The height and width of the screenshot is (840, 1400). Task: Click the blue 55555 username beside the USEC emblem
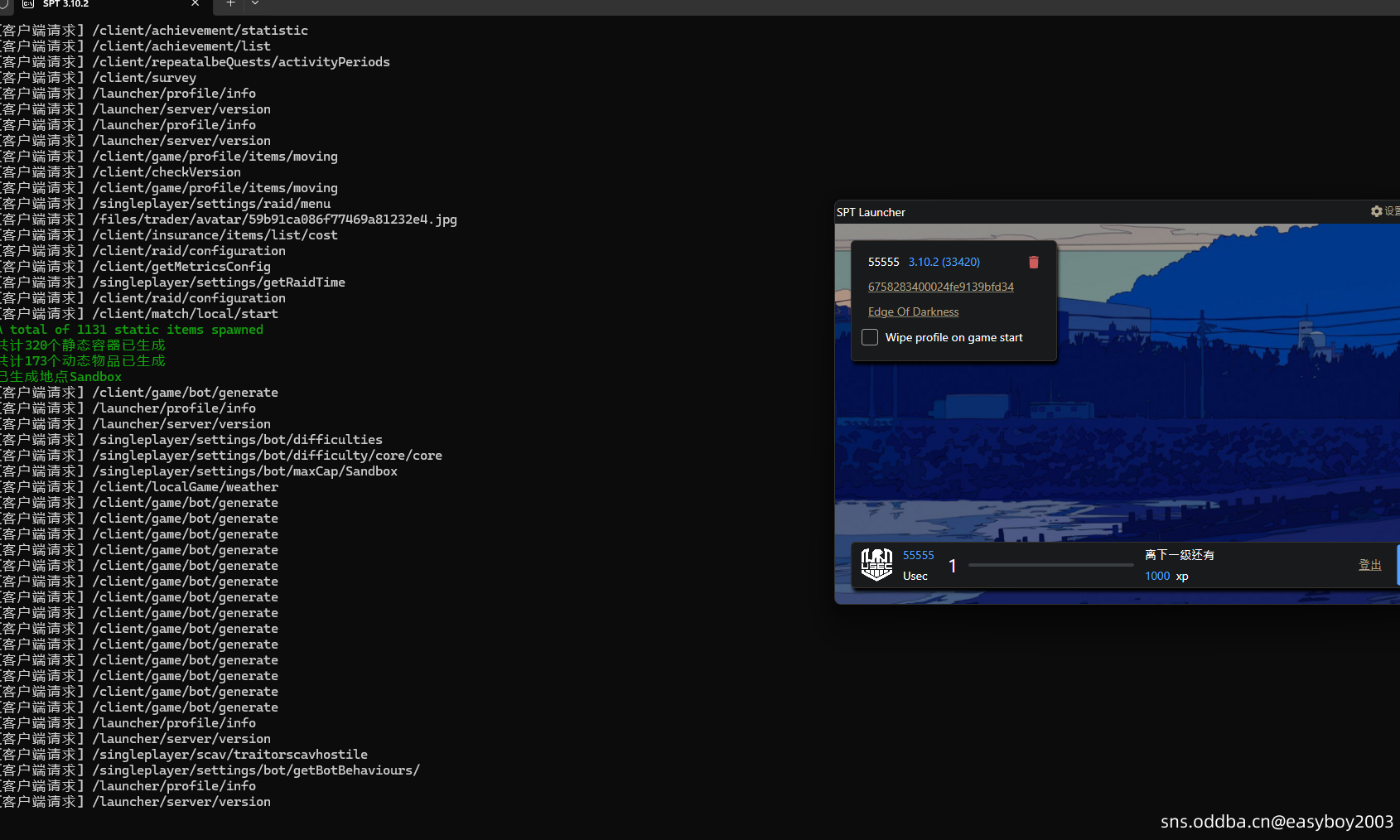coord(918,555)
